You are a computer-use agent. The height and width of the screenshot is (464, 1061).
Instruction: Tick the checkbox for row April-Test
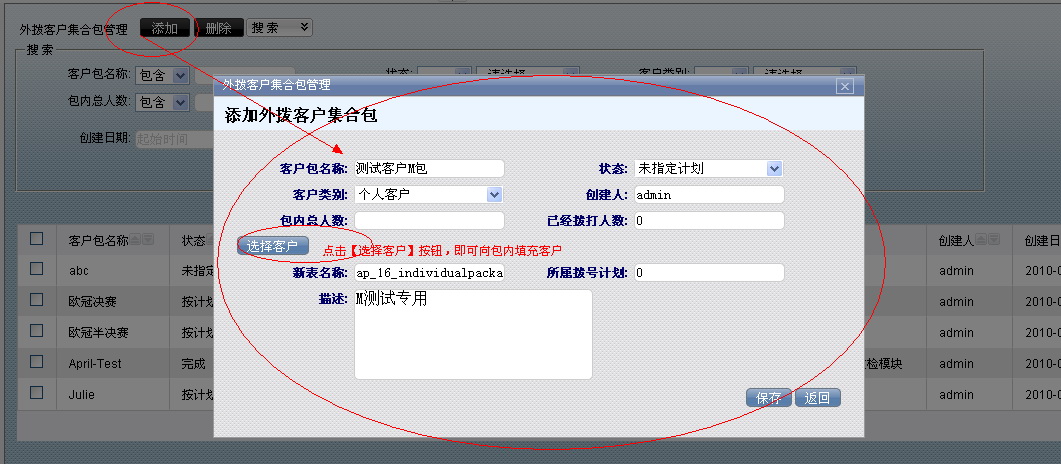[x=37, y=363]
